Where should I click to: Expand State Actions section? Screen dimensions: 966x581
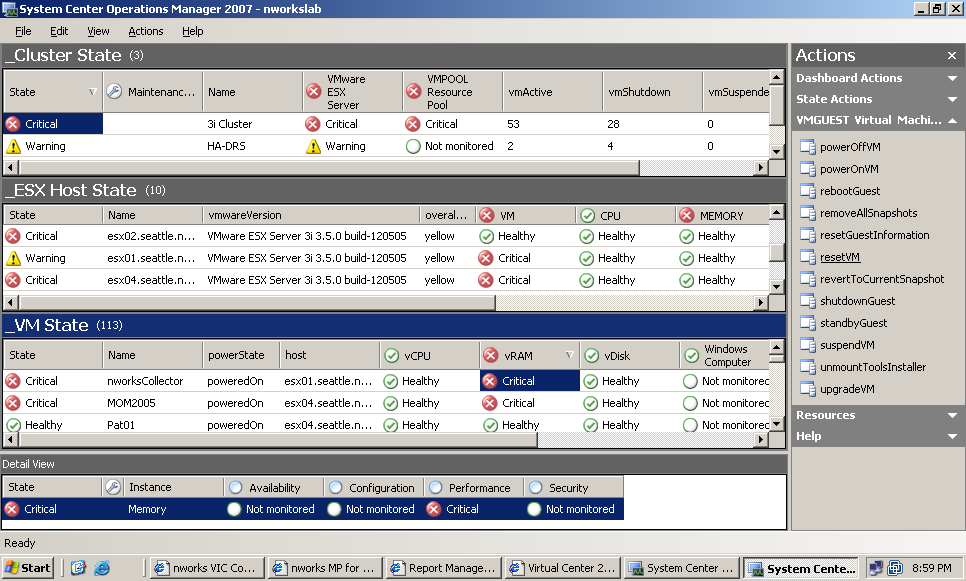952,99
